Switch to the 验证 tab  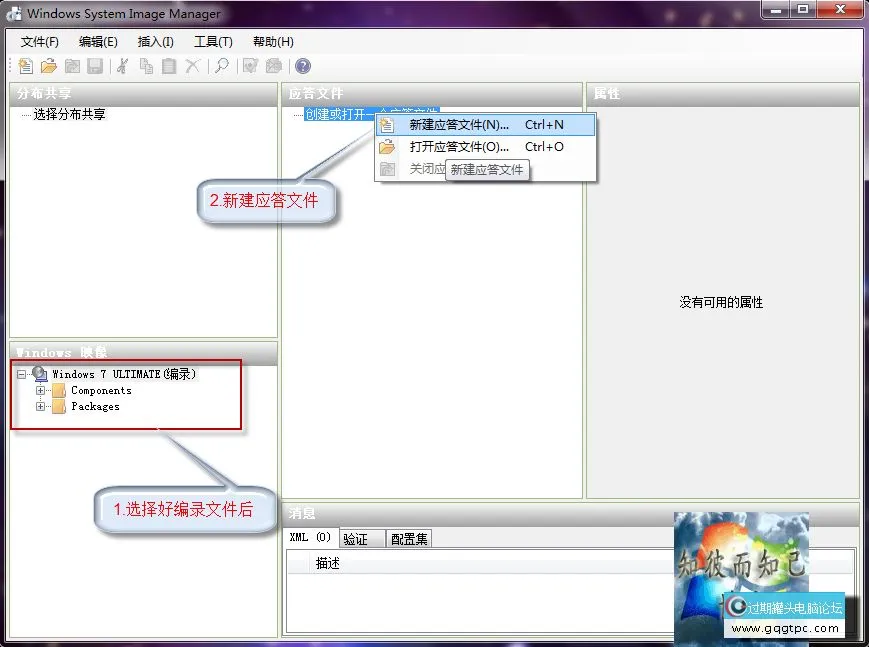pyautogui.click(x=358, y=537)
